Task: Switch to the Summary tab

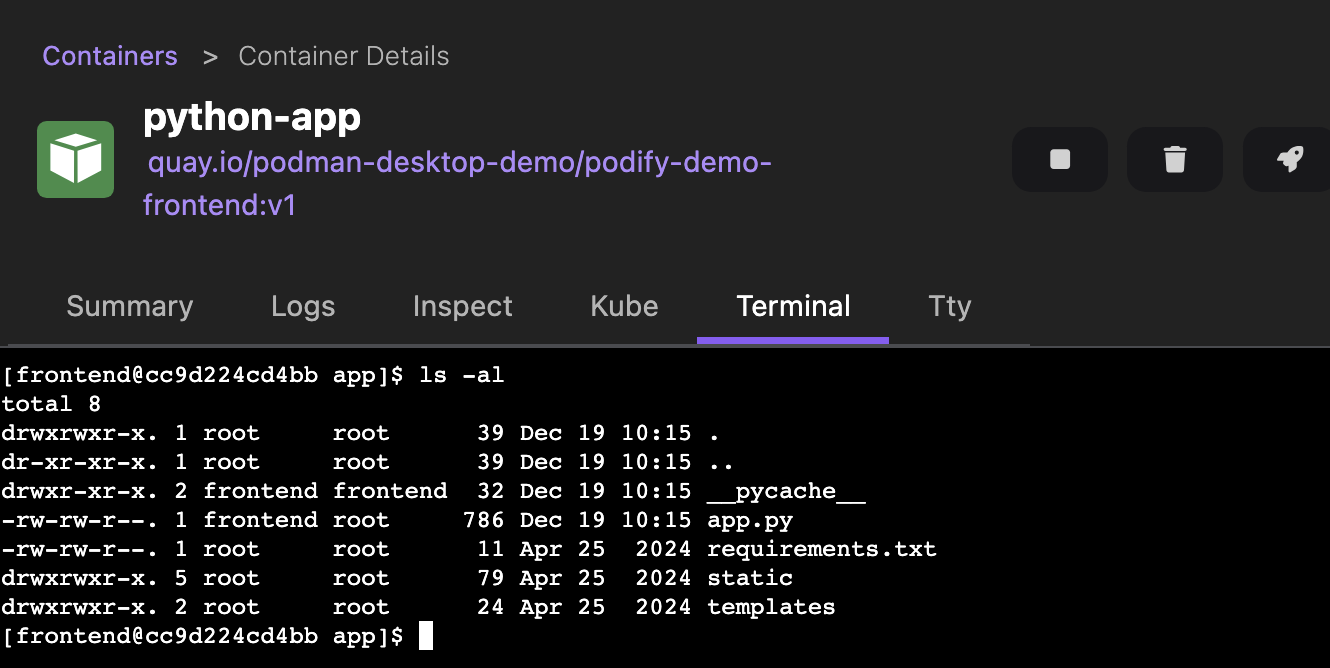Action: point(129,306)
